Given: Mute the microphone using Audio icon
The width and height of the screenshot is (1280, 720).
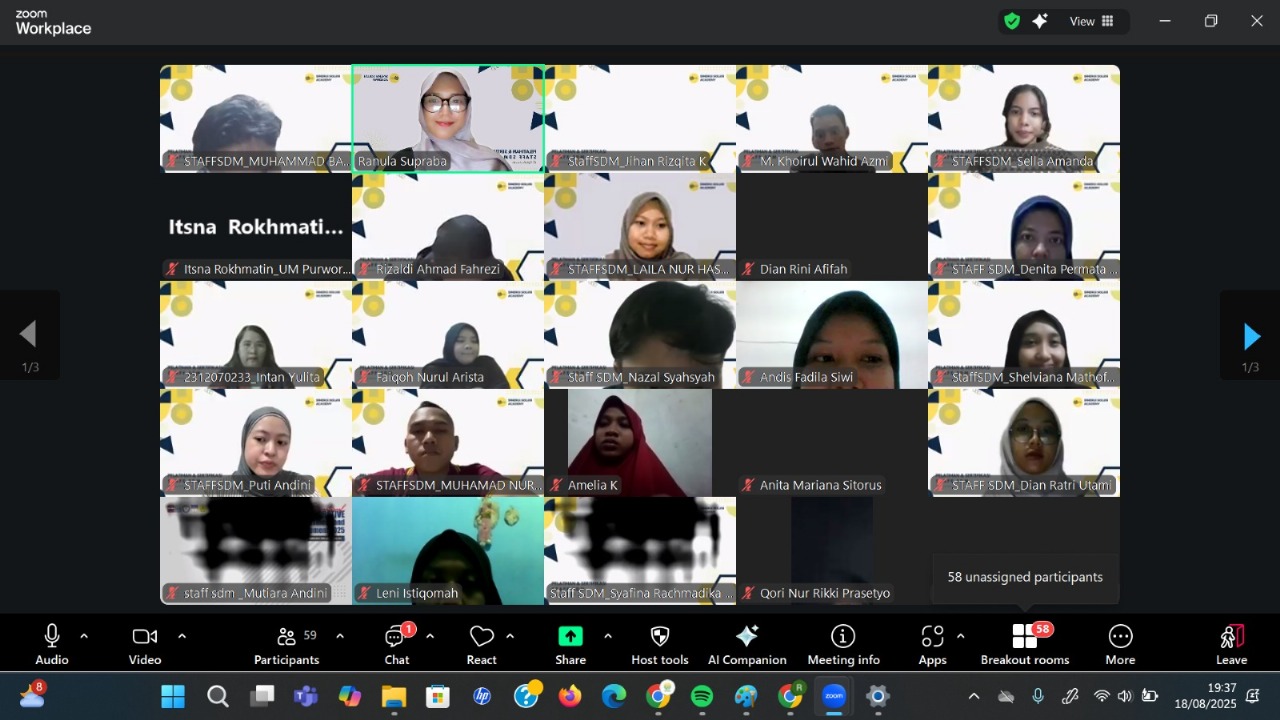Looking at the screenshot, I should 51,643.
